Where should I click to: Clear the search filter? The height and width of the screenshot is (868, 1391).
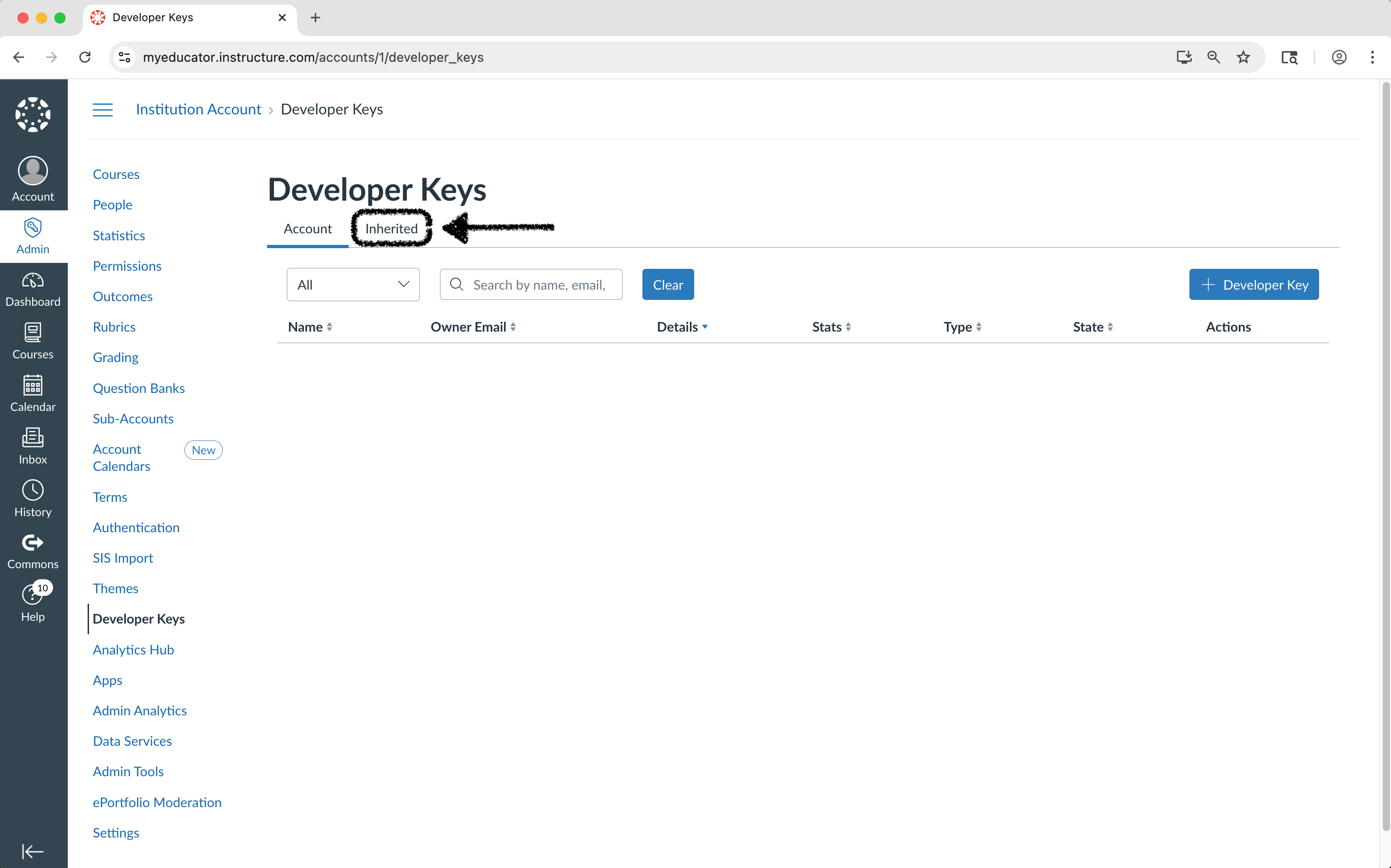point(668,285)
